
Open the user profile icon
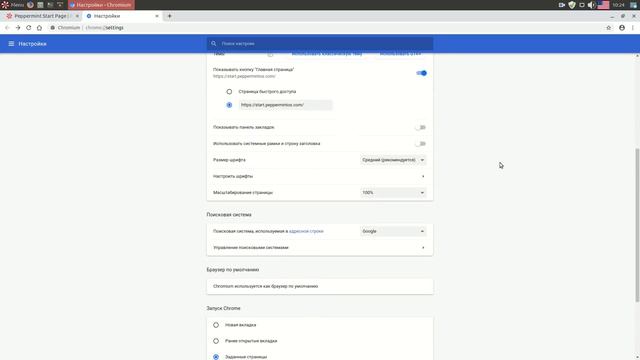[622, 28]
